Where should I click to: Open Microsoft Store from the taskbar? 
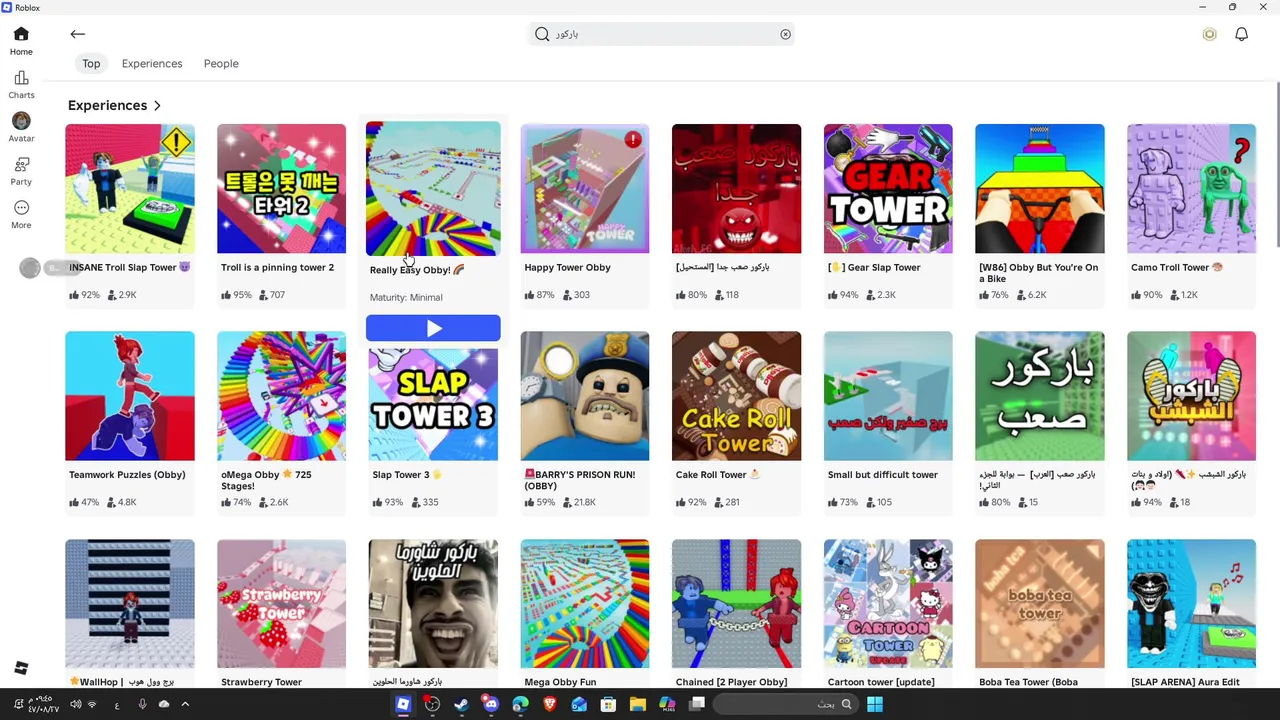tap(608, 704)
